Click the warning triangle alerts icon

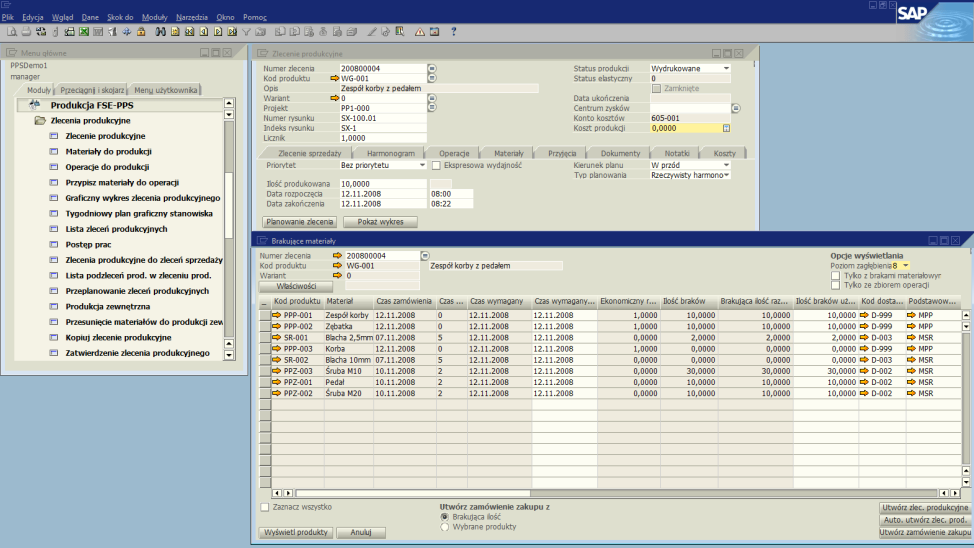[420, 32]
